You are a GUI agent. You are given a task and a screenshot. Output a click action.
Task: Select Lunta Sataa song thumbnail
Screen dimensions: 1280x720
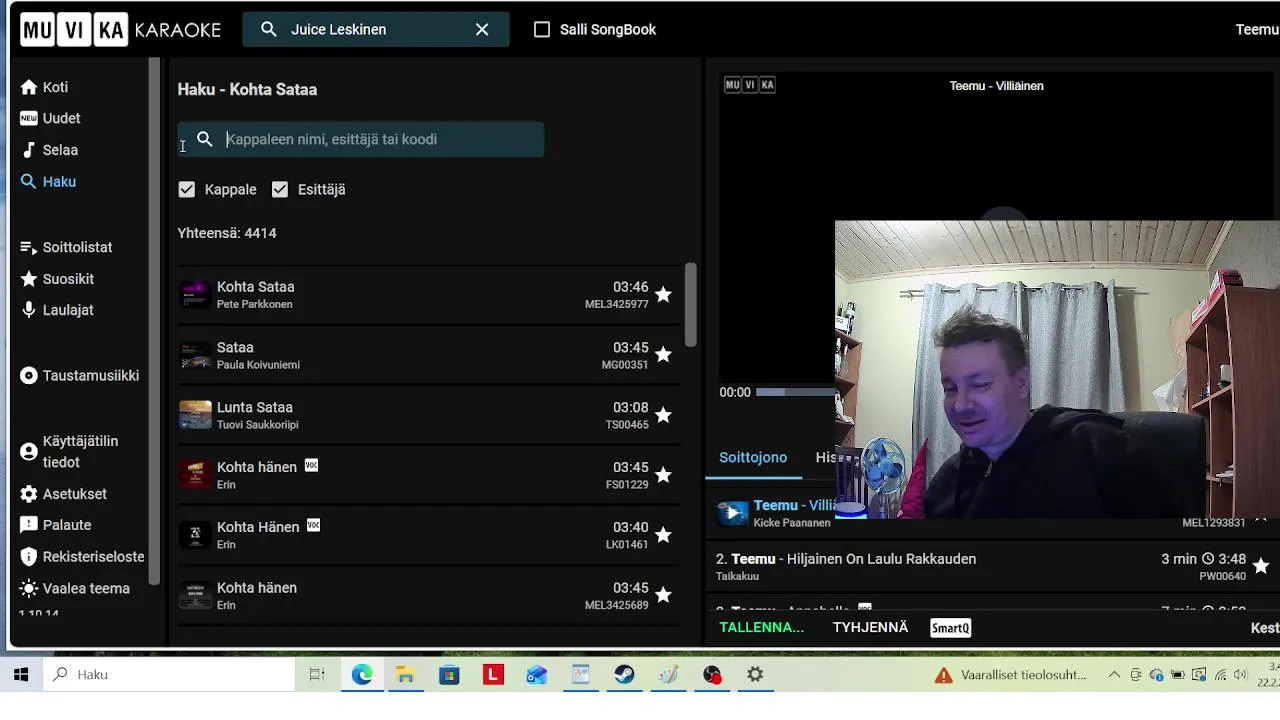[195, 415]
